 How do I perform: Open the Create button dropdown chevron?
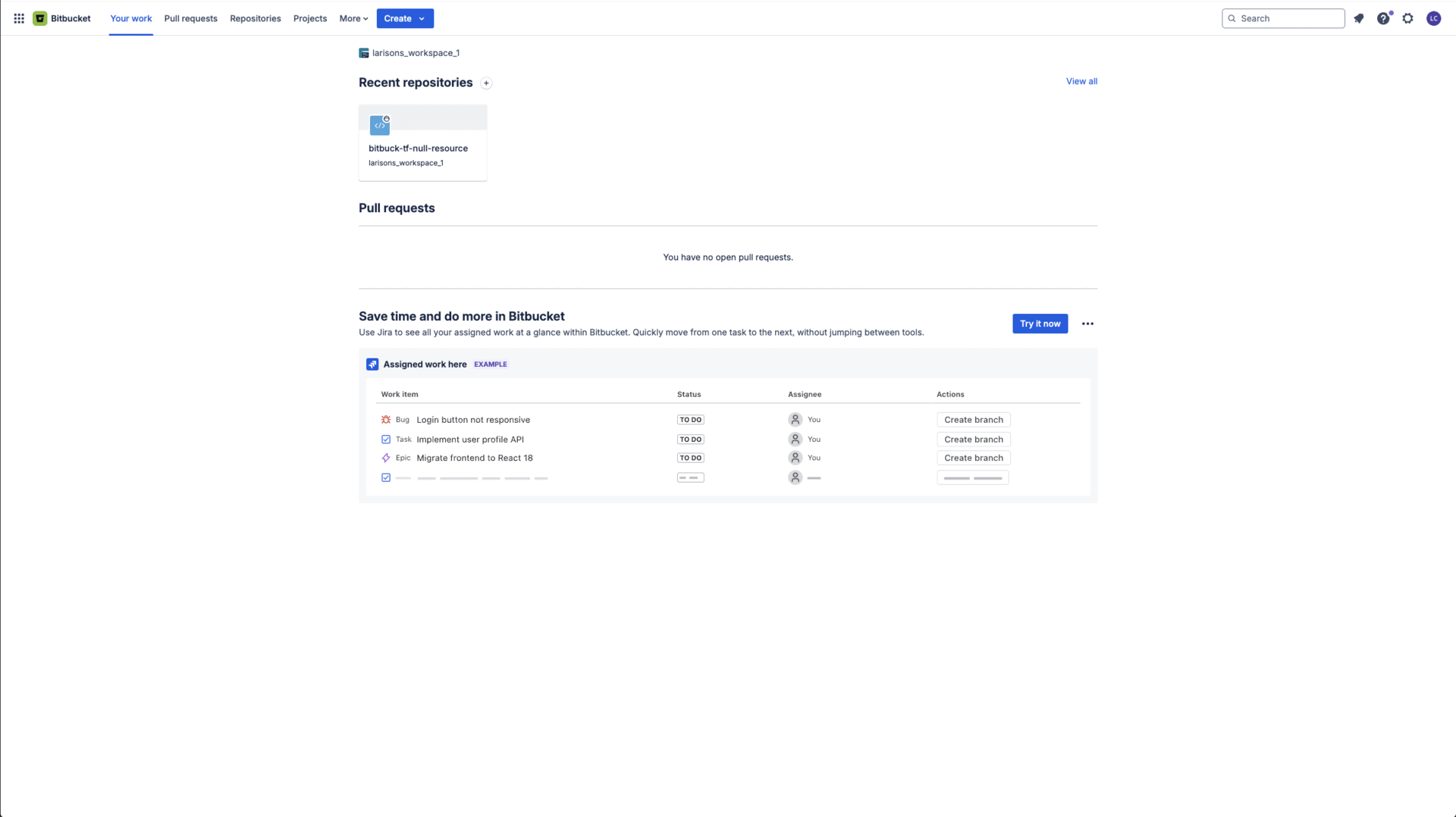coord(422,18)
